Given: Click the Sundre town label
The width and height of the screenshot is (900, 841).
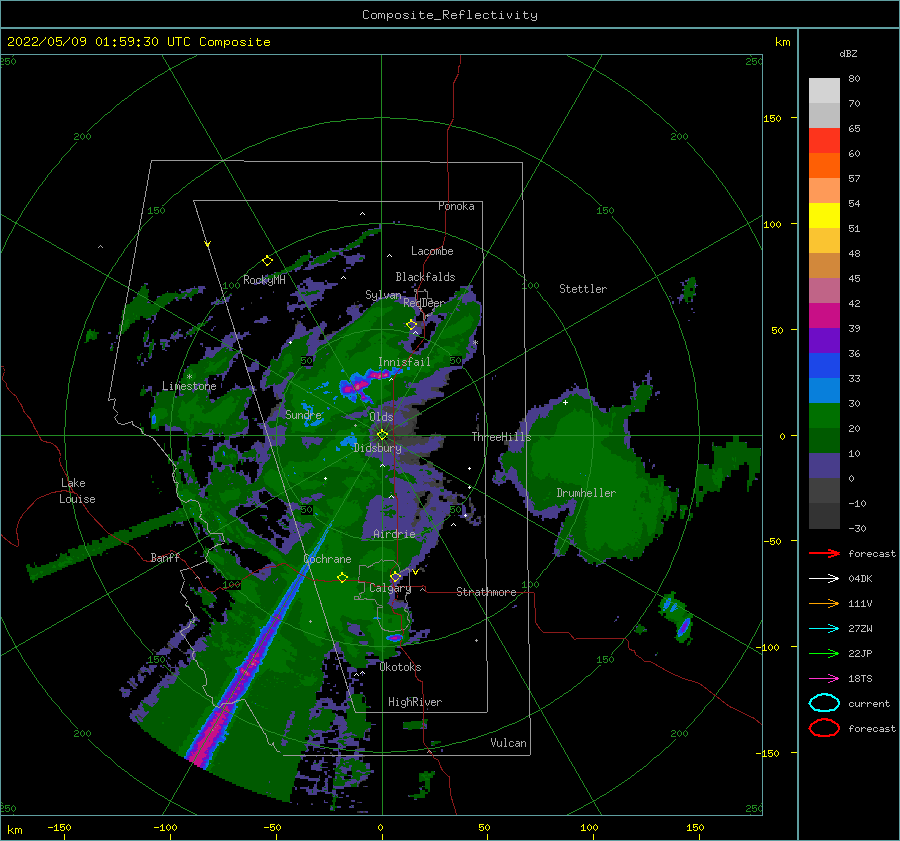Looking at the screenshot, I should coord(303,414).
